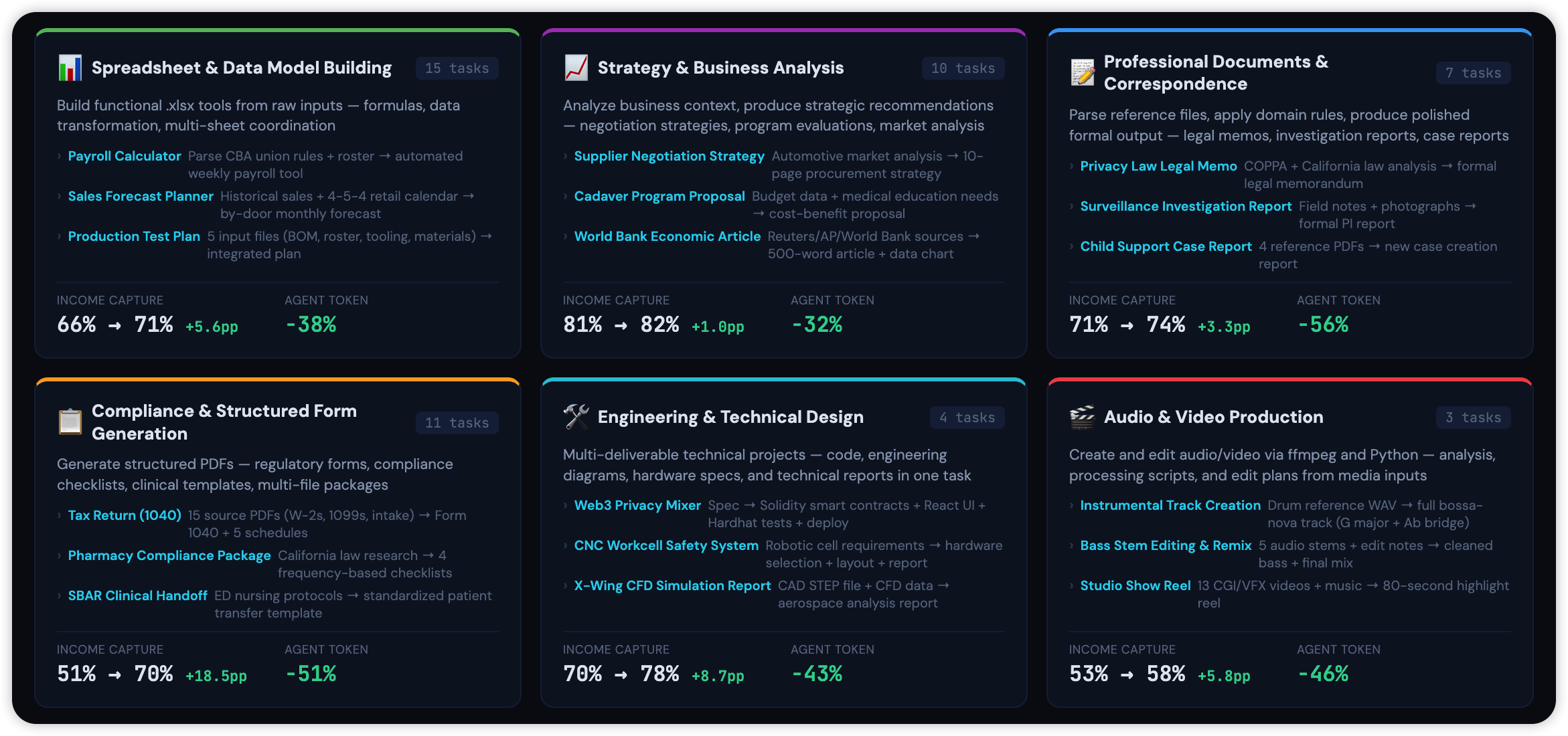This screenshot has height=736, width=1568.
Task: Click the 15 tasks badge
Action: 457,68
